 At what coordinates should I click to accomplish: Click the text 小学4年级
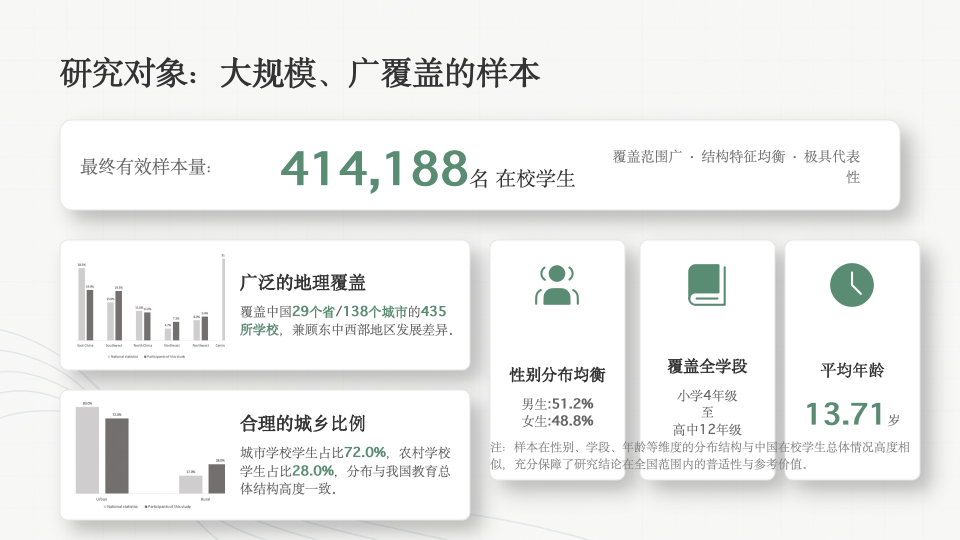pos(707,396)
